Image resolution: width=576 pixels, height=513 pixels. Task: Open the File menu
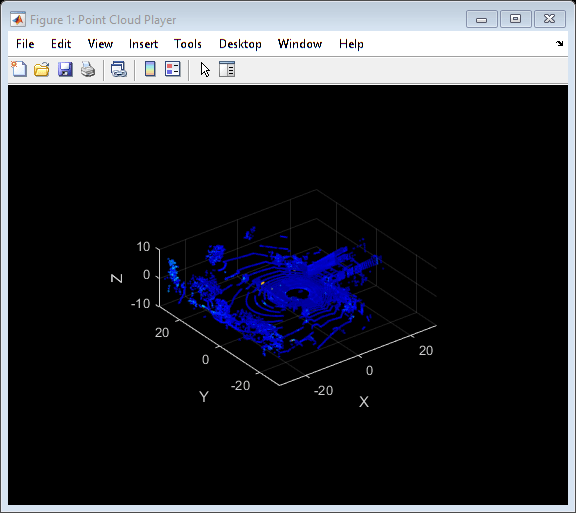[25, 44]
